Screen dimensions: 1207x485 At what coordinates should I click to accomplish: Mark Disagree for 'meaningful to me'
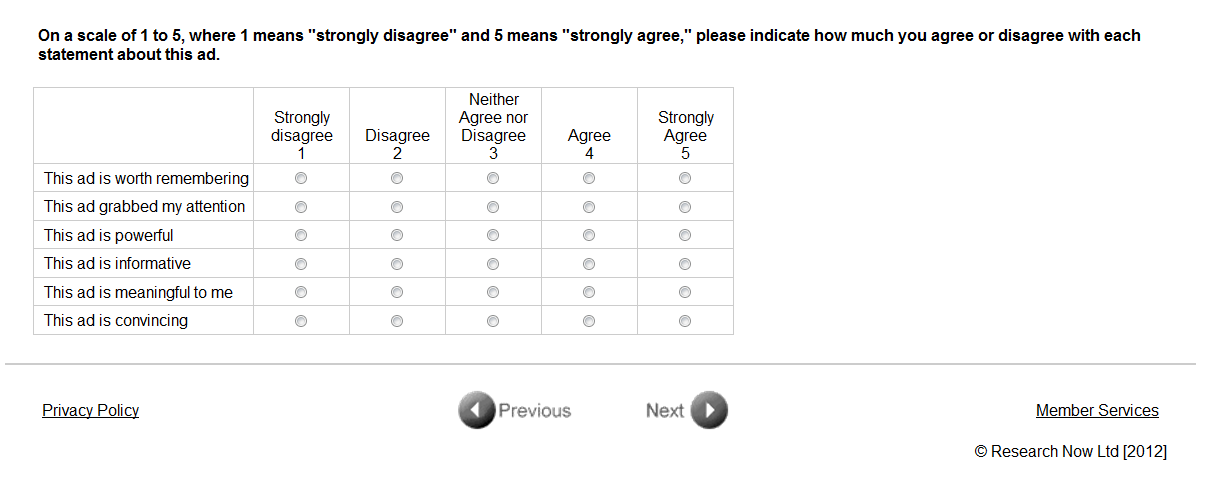[x=397, y=292]
